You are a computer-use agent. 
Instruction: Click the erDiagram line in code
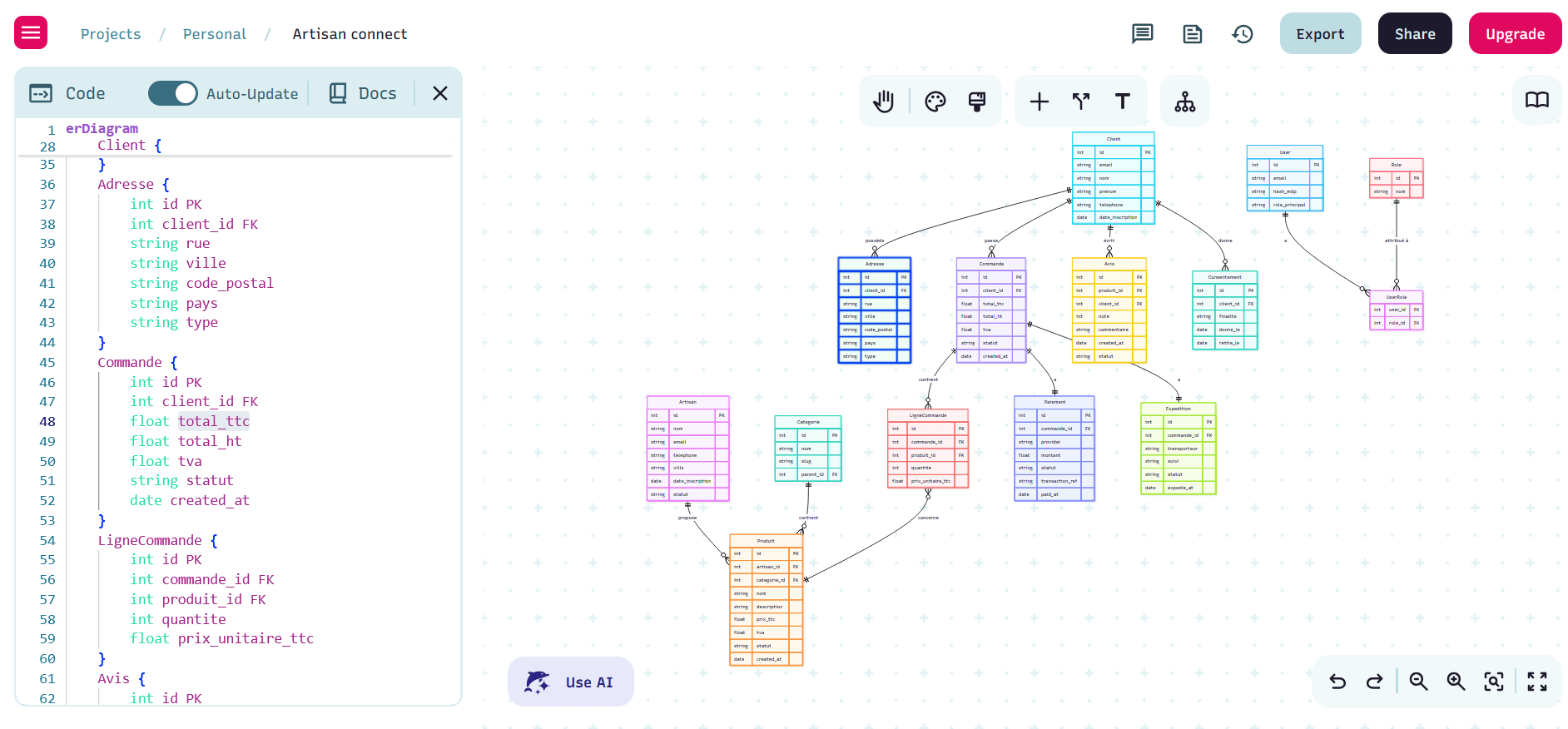[x=102, y=128]
